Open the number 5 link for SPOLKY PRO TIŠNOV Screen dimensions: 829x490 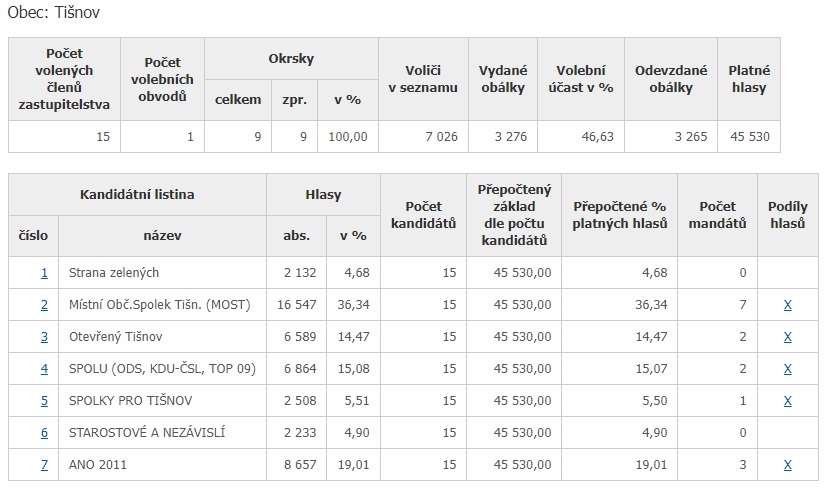44,400
